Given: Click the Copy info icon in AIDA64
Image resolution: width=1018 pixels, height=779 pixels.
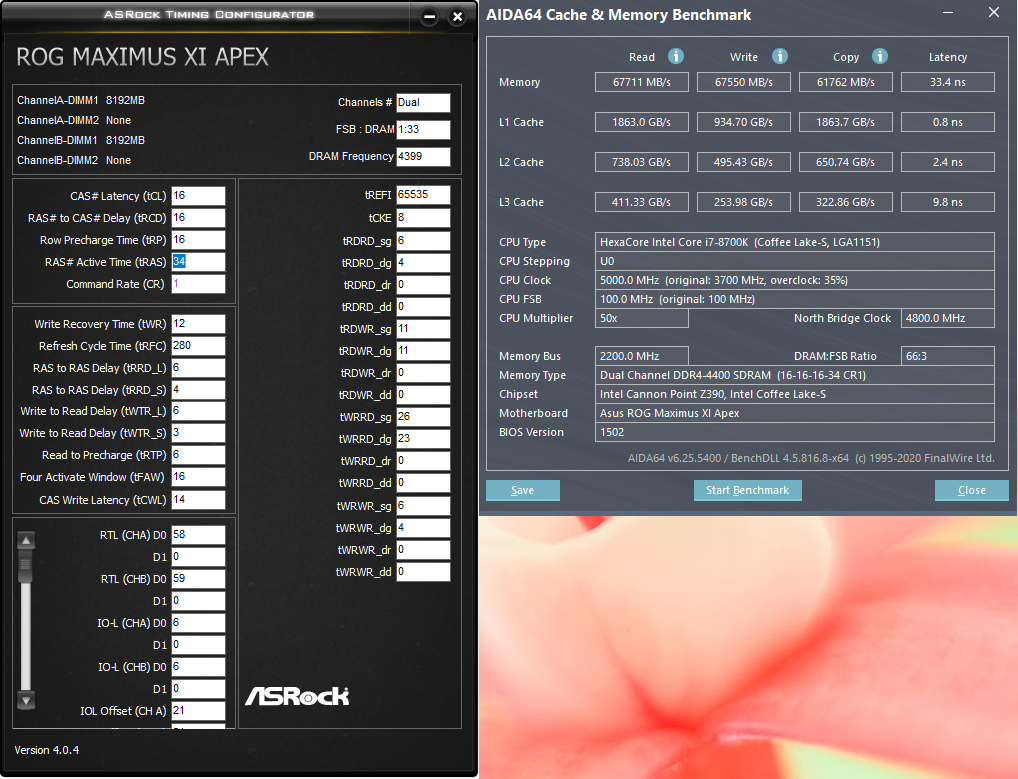Looking at the screenshot, I should (x=880, y=56).
